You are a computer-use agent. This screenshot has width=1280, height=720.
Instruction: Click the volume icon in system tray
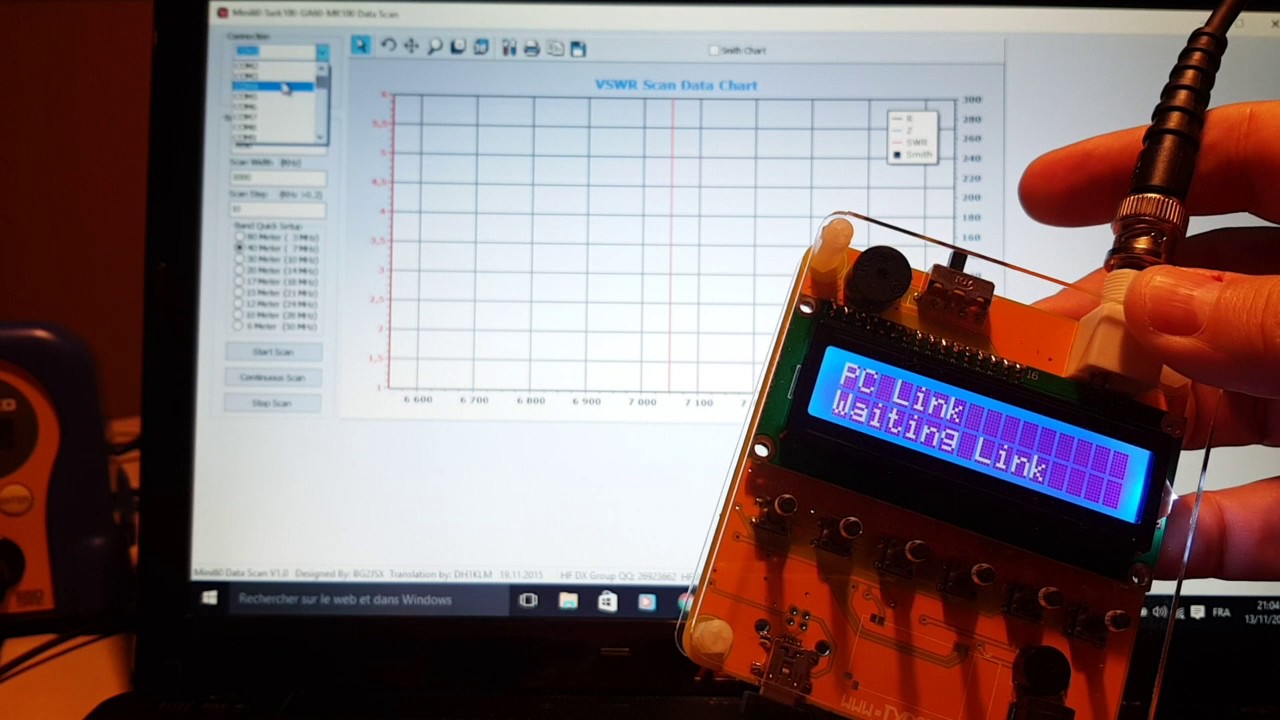point(1160,612)
